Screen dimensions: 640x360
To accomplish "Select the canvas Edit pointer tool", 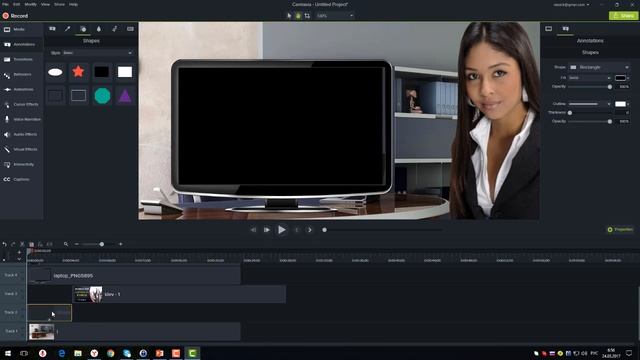I will pyautogui.click(x=289, y=16).
